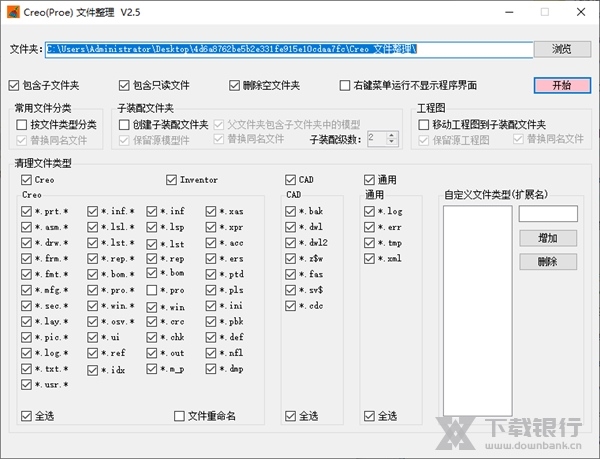Uncheck the *.xml file type
Image resolution: width=600 pixels, height=459 pixels.
point(369,259)
